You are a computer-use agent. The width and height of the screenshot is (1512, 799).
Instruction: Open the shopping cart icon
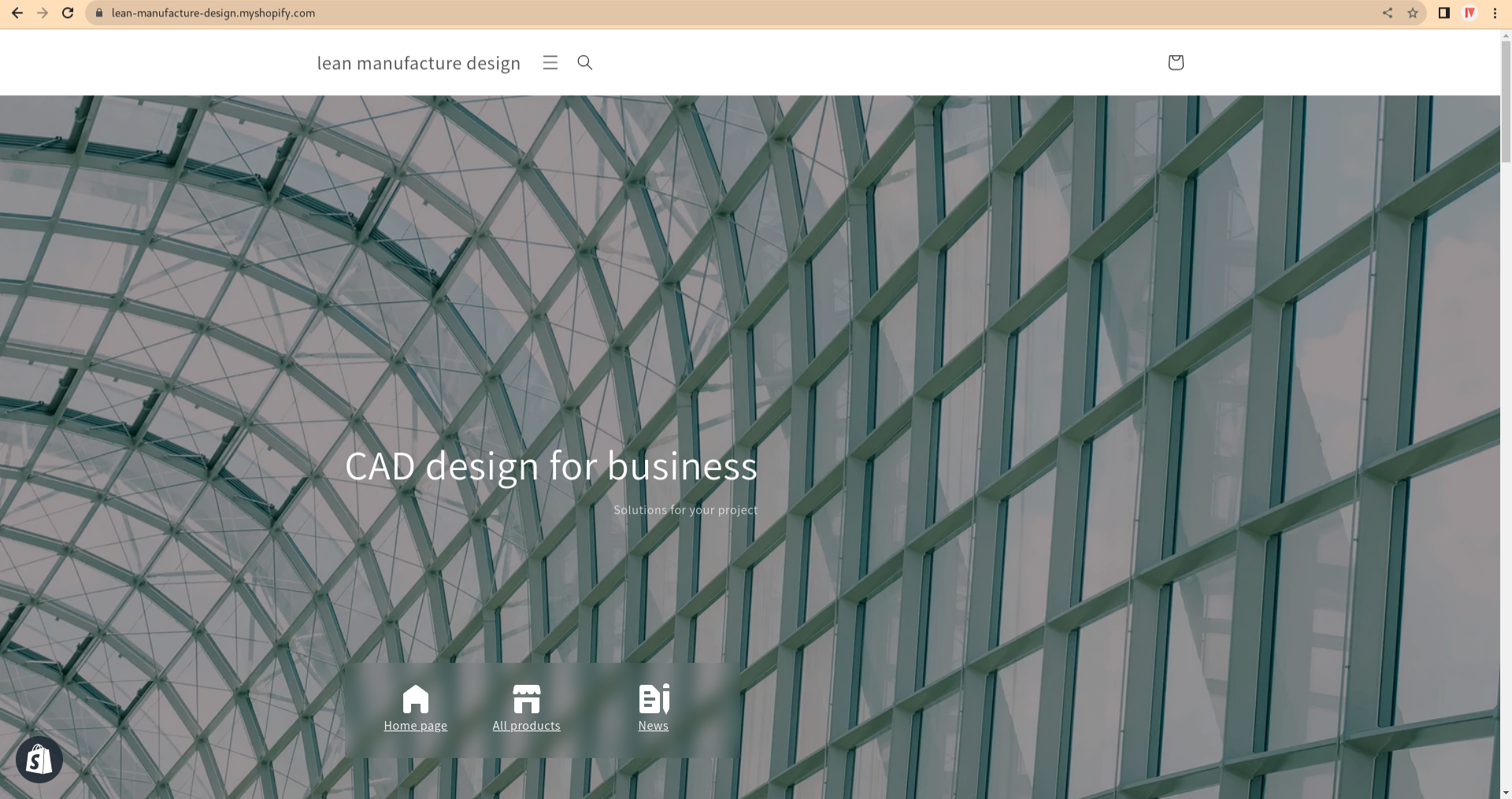[x=1175, y=62]
